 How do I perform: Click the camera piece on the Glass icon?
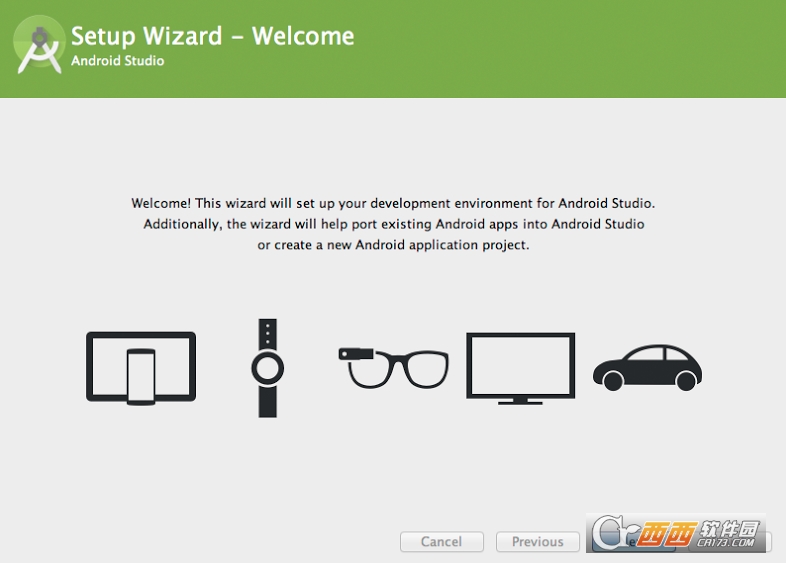click(x=354, y=354)
